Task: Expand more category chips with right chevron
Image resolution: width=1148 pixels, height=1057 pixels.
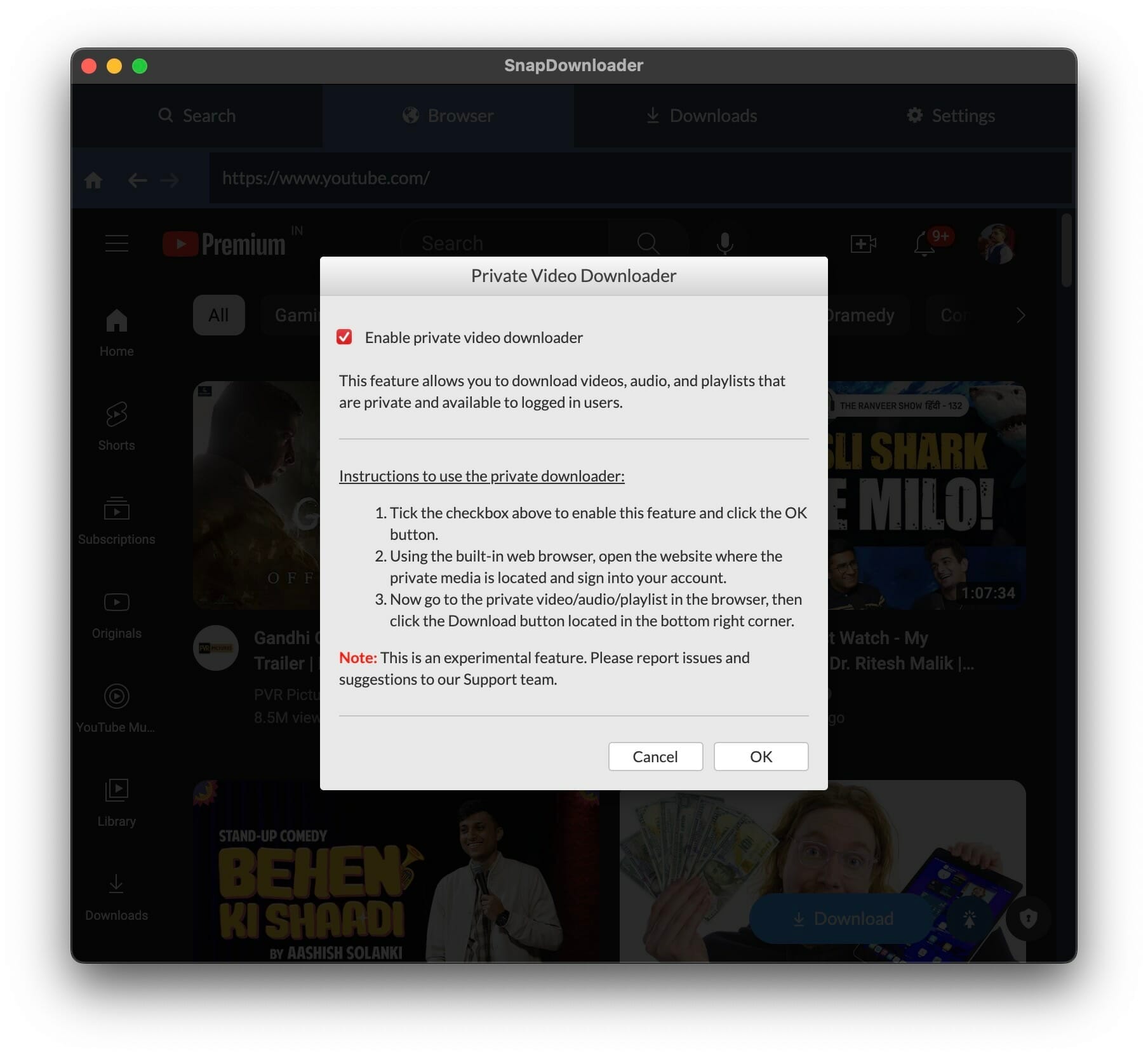Action: [1020, 315]
